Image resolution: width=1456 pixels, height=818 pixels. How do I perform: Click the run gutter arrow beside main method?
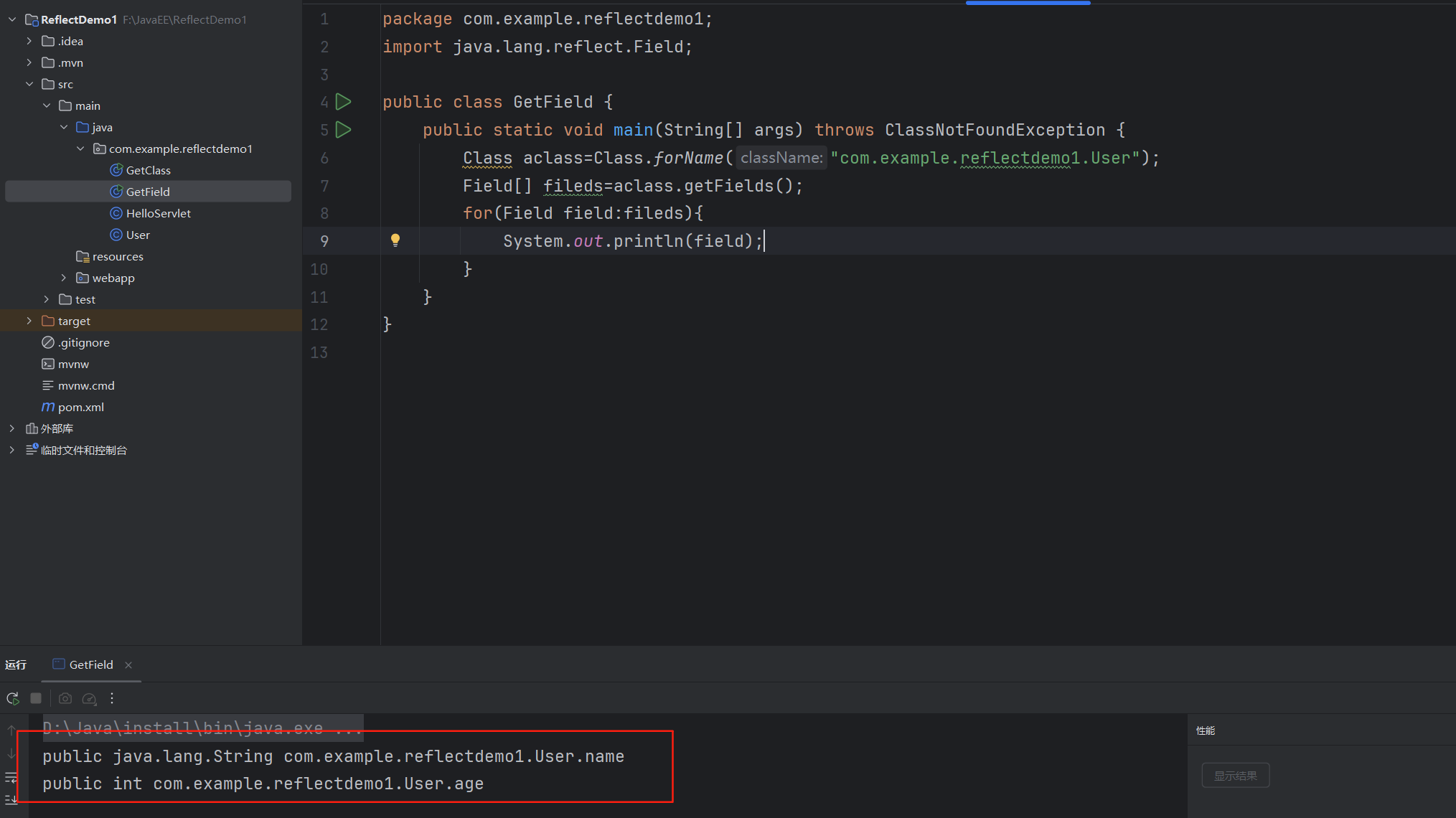[x=344, y=130]
